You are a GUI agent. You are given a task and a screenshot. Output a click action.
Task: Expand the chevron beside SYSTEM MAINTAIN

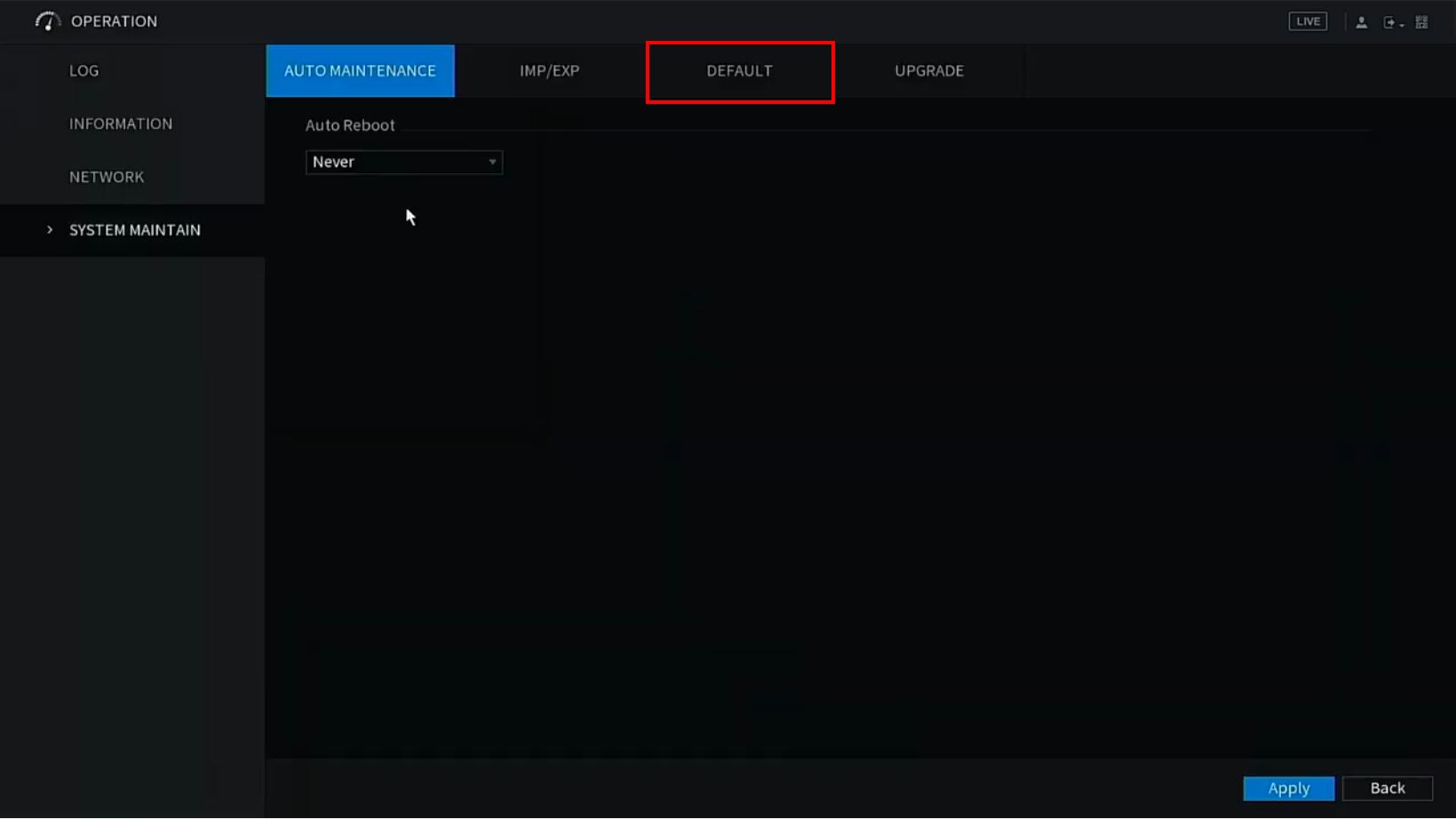pos(50,230)
